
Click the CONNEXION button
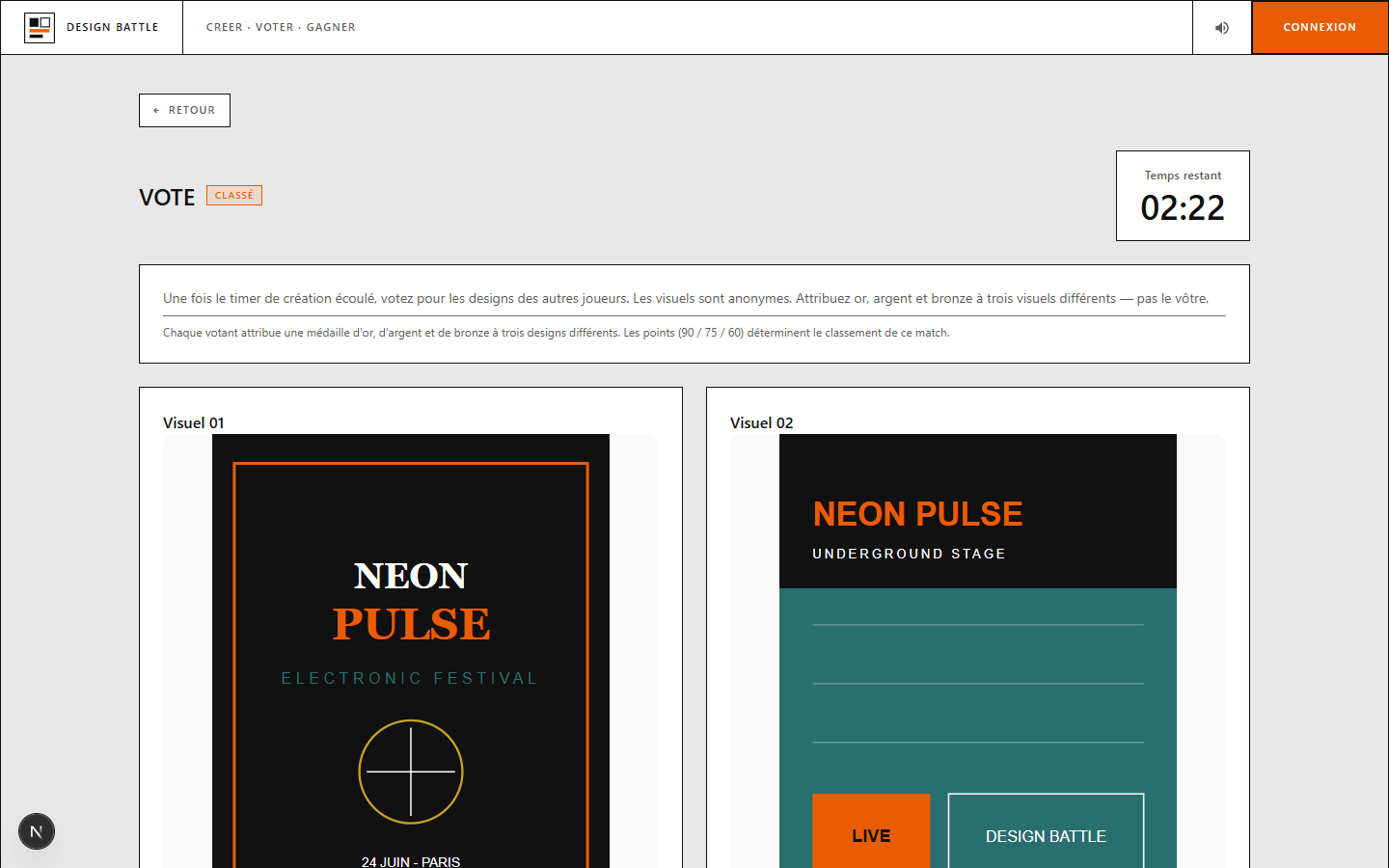[x=1320, y=27]
